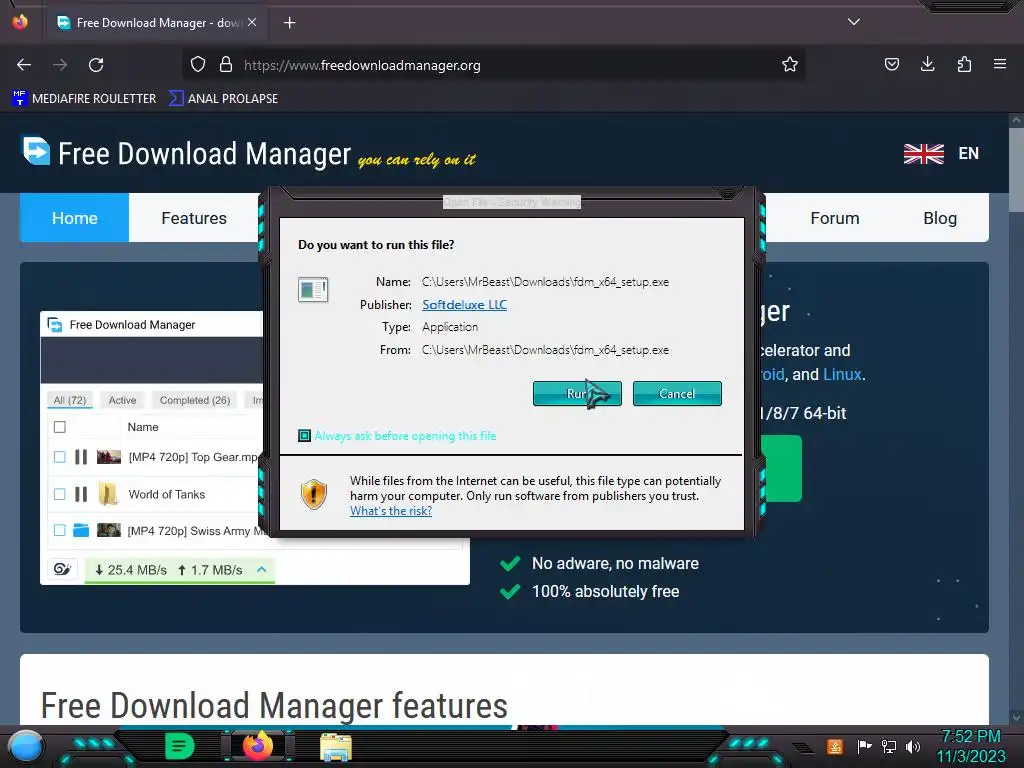Click the Name column header

click(143, 427)
